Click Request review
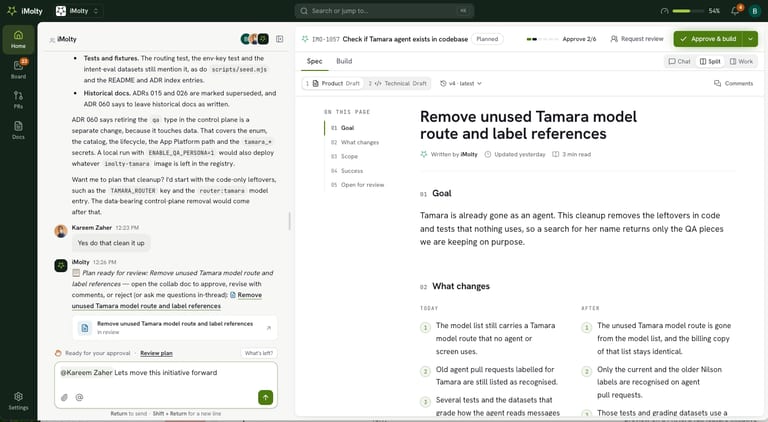 point(637,39)
